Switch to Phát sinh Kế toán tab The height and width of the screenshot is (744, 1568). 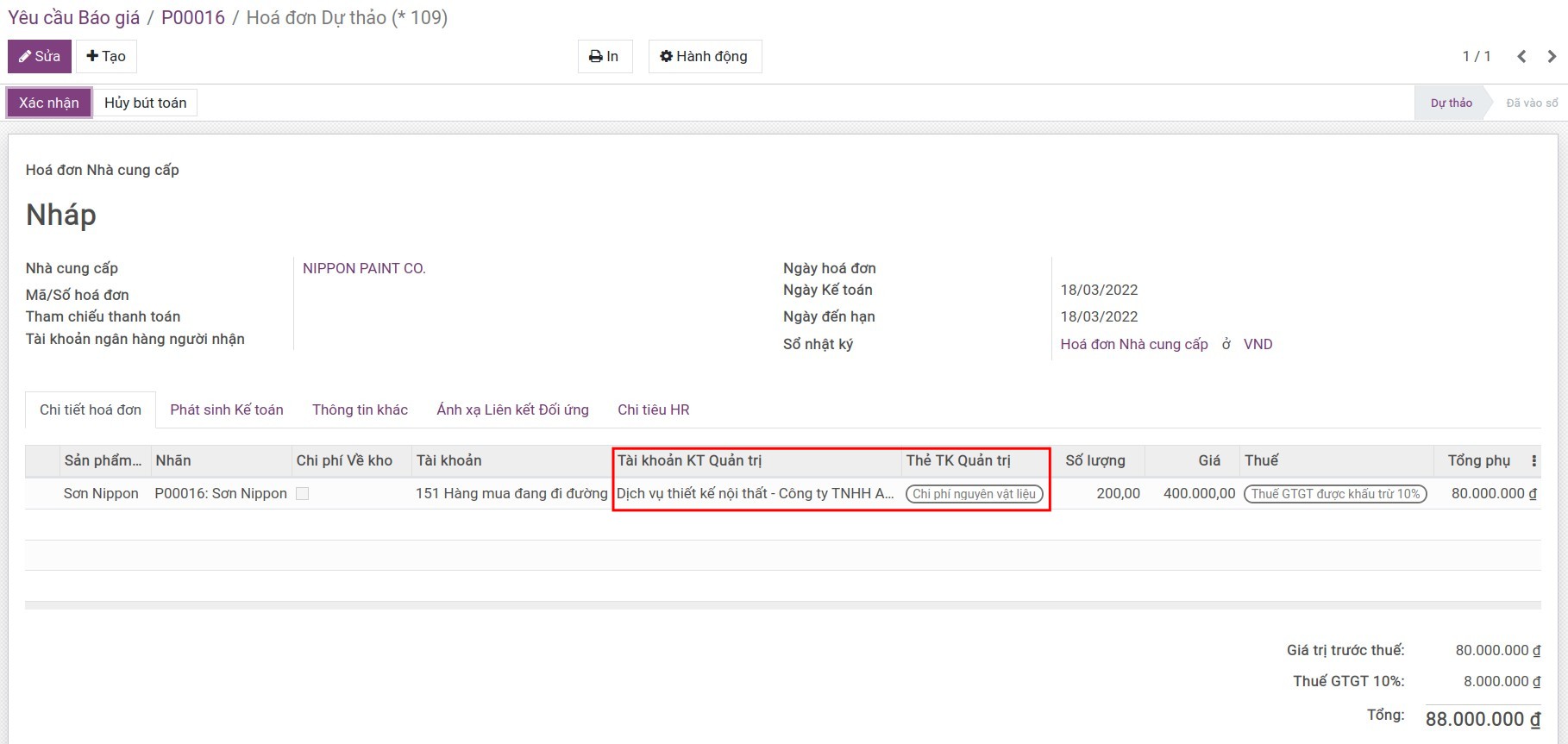(x=227, y=410)
